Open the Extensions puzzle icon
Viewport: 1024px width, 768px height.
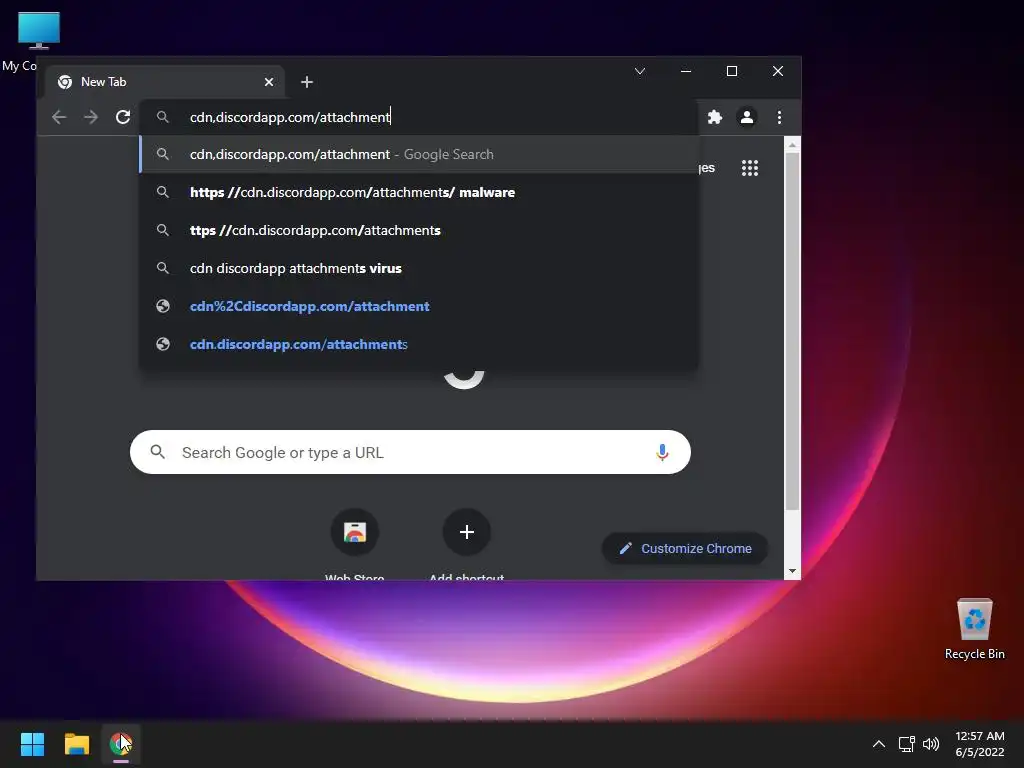tap(715, 117)
